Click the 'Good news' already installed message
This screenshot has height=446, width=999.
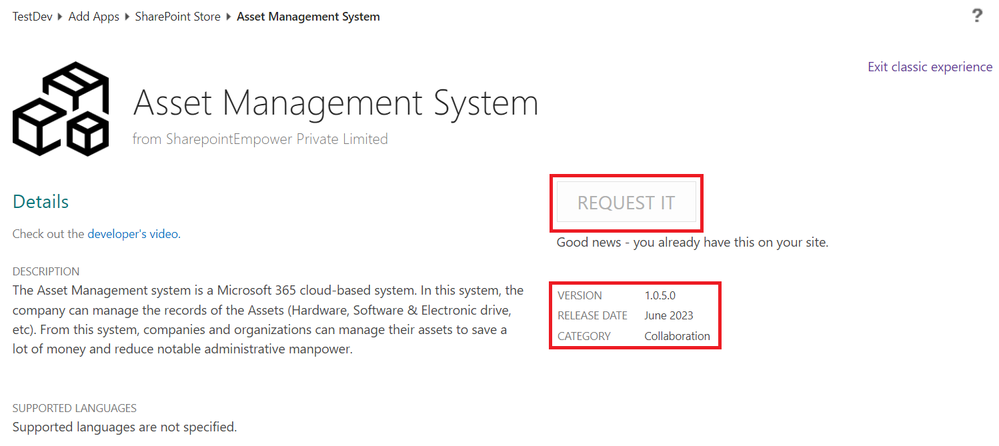(692, 242)
